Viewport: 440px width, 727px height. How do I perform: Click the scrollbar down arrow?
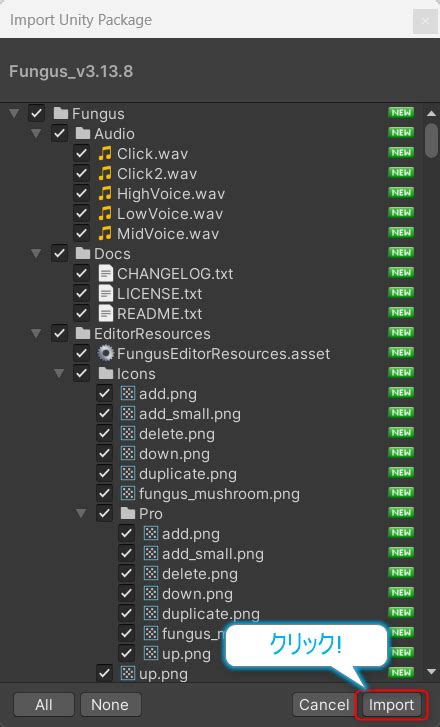click(431, 672)
